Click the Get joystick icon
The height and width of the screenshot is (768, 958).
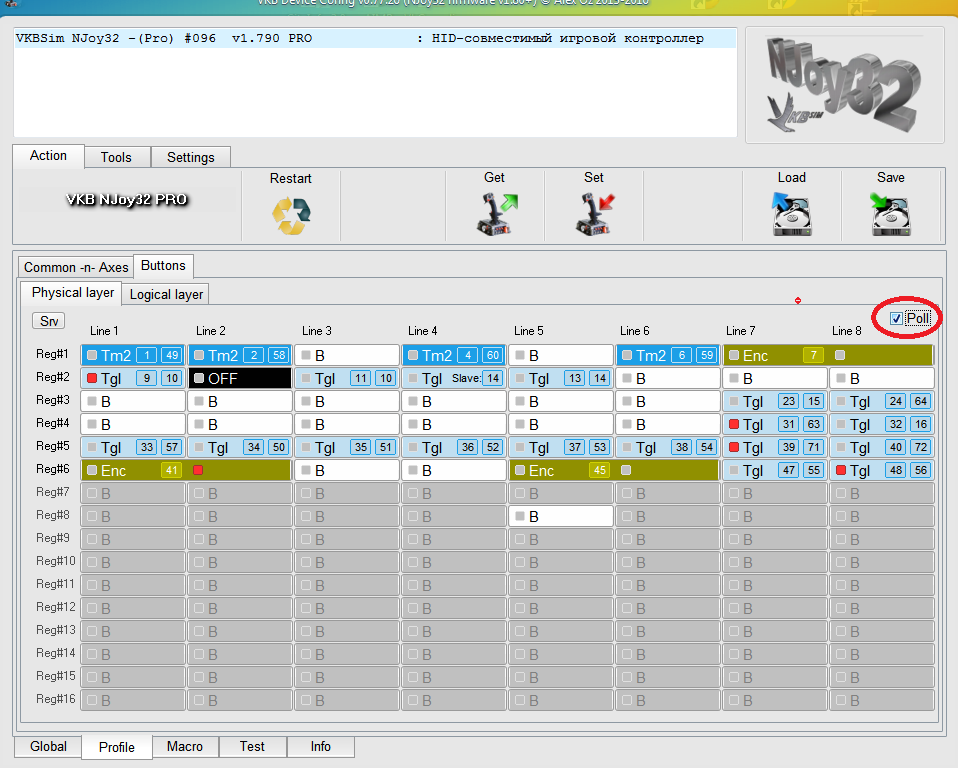495,214
